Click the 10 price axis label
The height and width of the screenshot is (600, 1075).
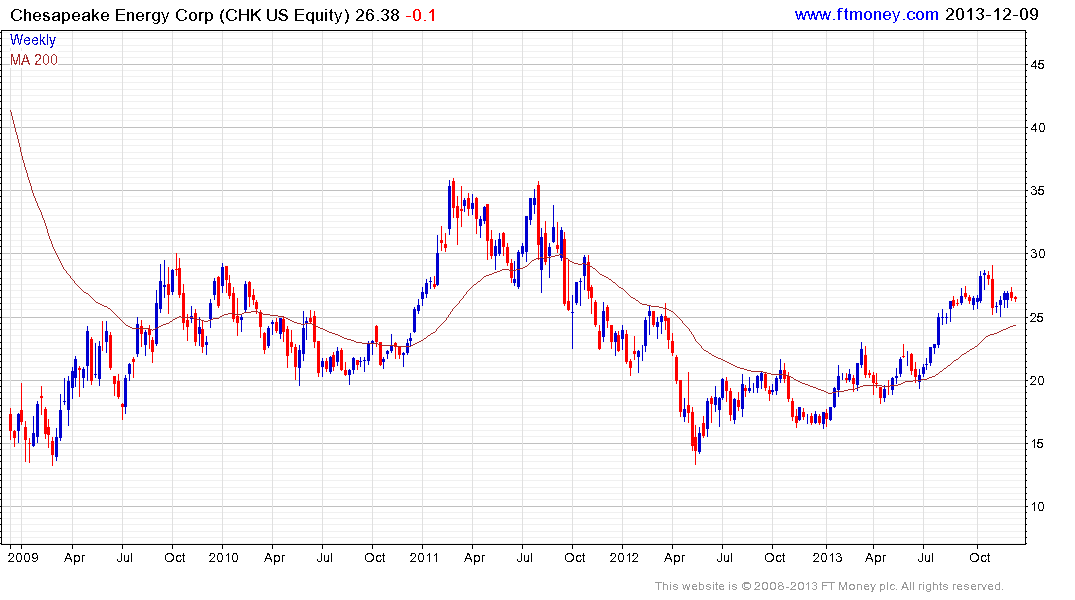click(1037, 507)
